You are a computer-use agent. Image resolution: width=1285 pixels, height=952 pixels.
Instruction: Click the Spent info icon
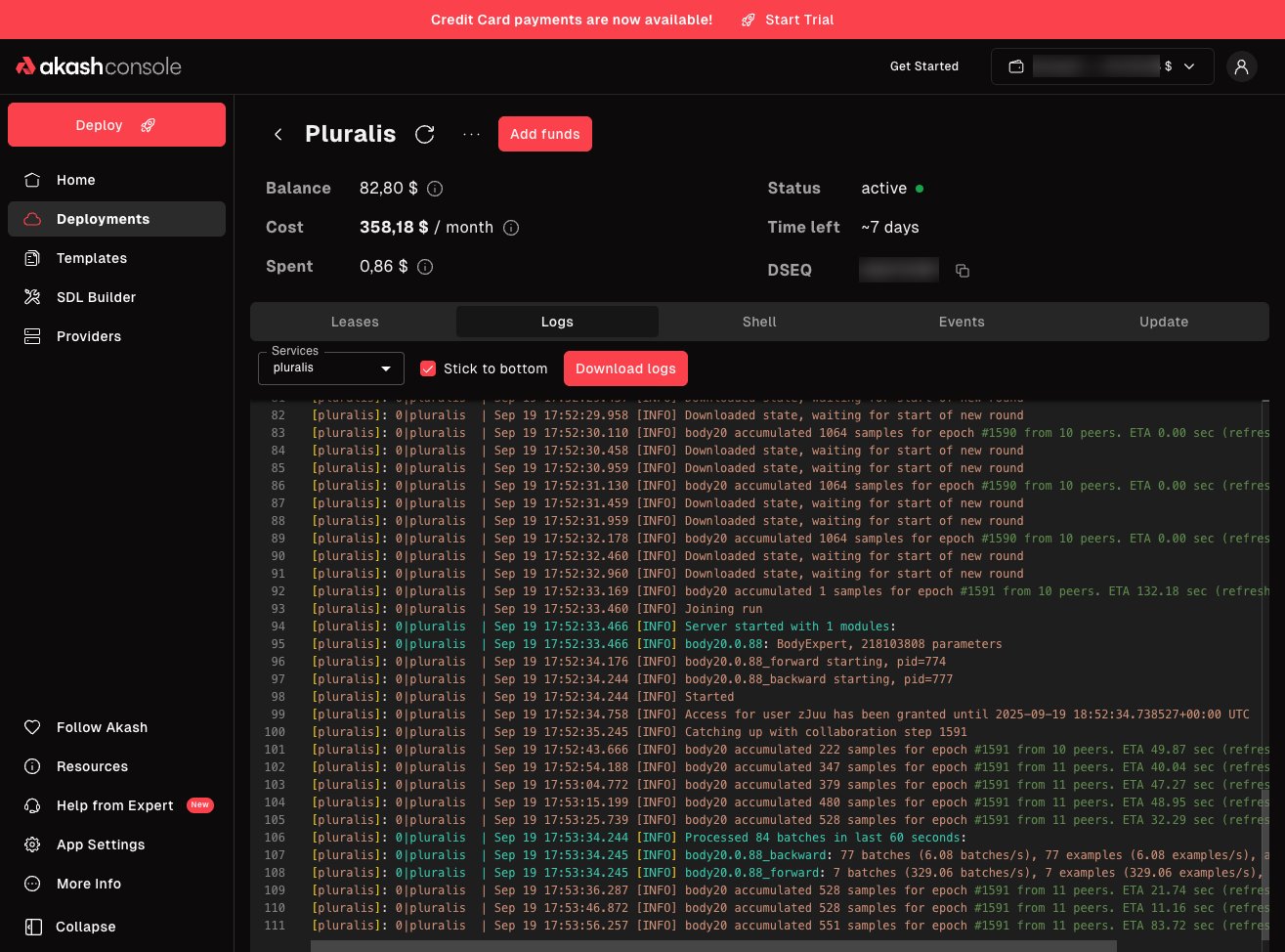424,266
